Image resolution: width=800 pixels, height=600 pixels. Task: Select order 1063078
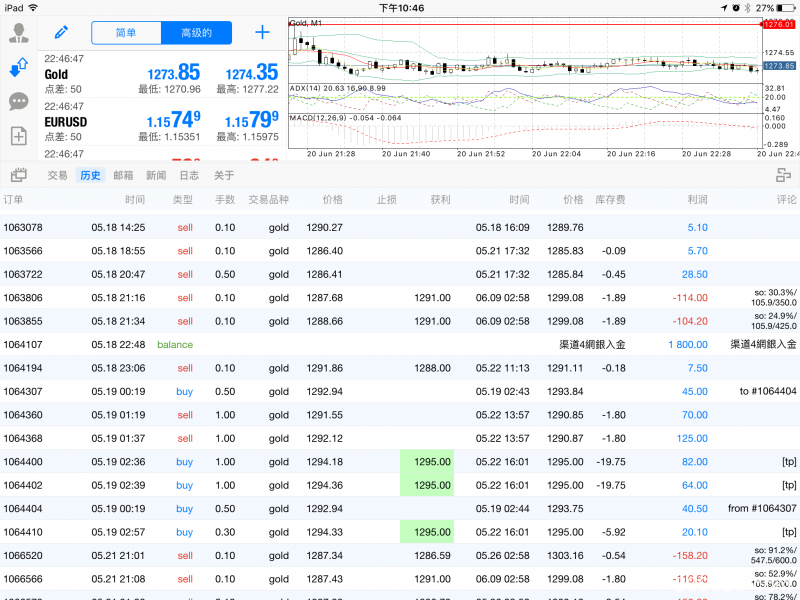click(x=400, y=228)
